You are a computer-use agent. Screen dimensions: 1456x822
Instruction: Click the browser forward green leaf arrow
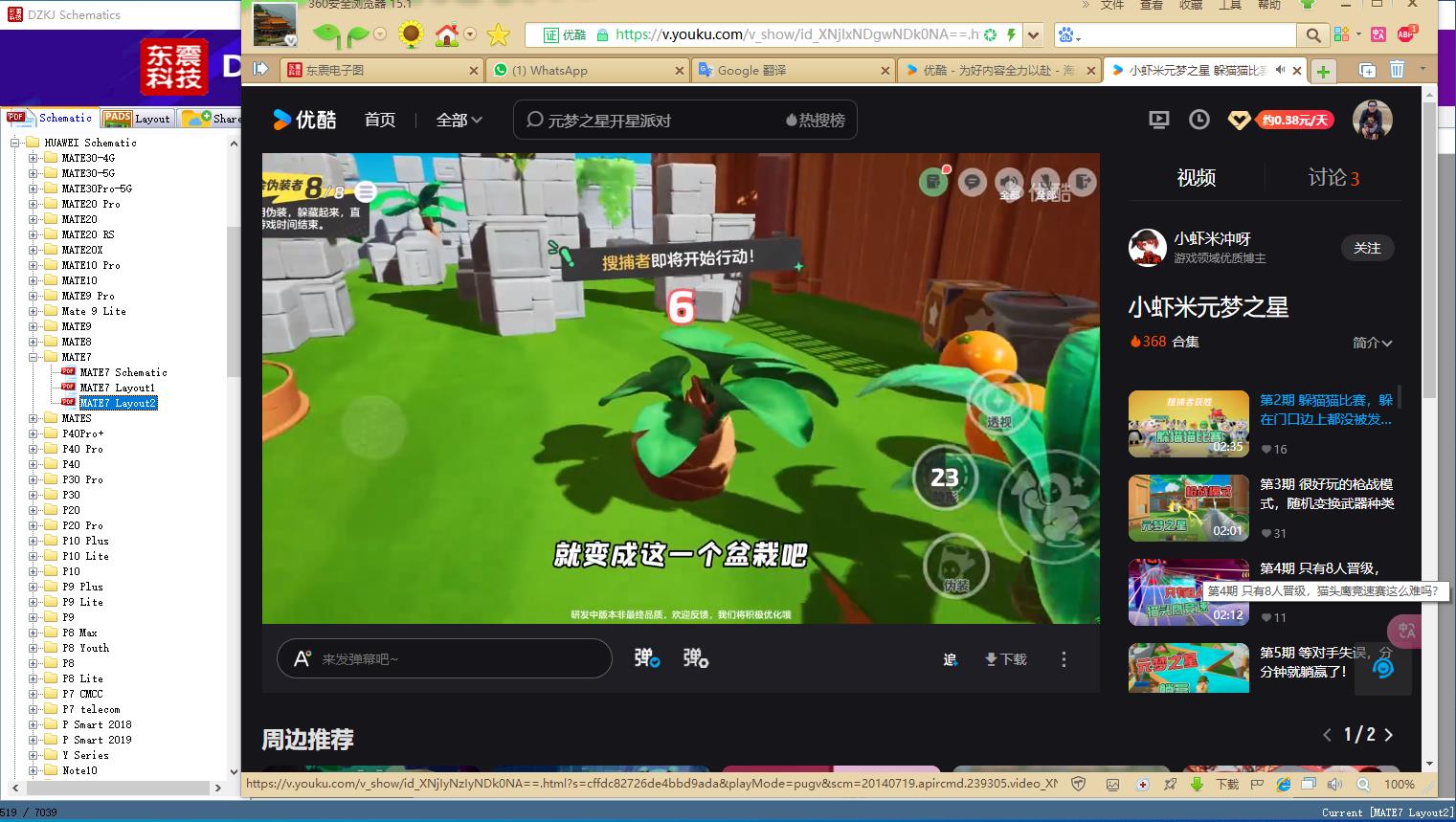pyautogui.click(x=358, y=35)
